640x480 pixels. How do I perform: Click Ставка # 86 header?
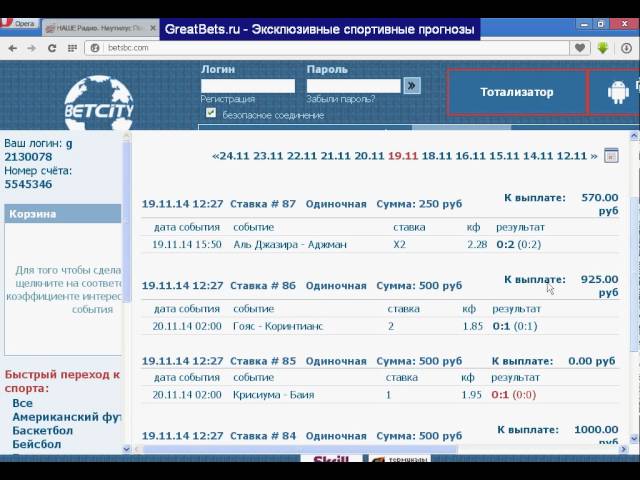coord(263,286)
